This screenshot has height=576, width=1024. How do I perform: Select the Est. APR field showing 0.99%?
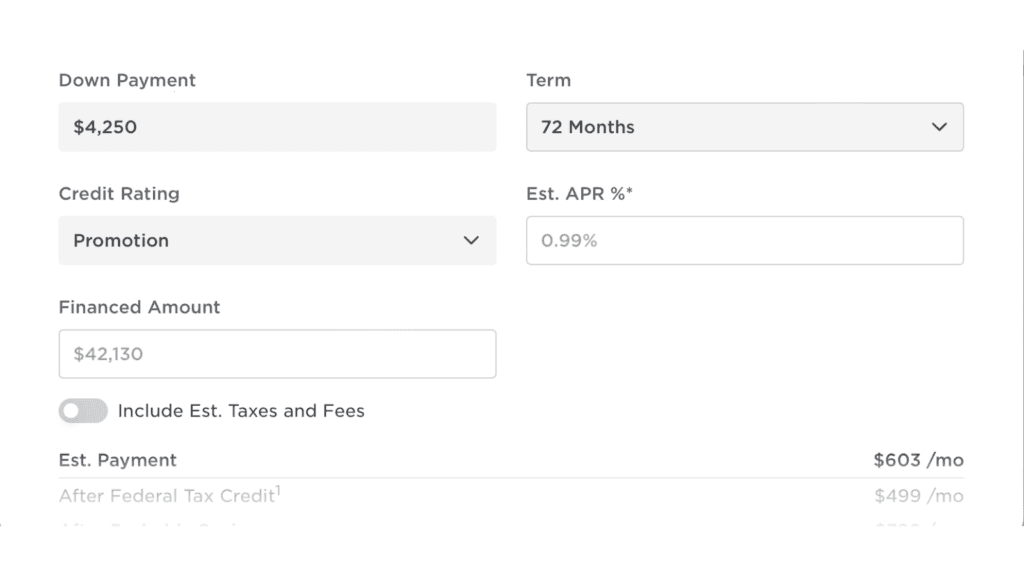click(x=744, y=241)
